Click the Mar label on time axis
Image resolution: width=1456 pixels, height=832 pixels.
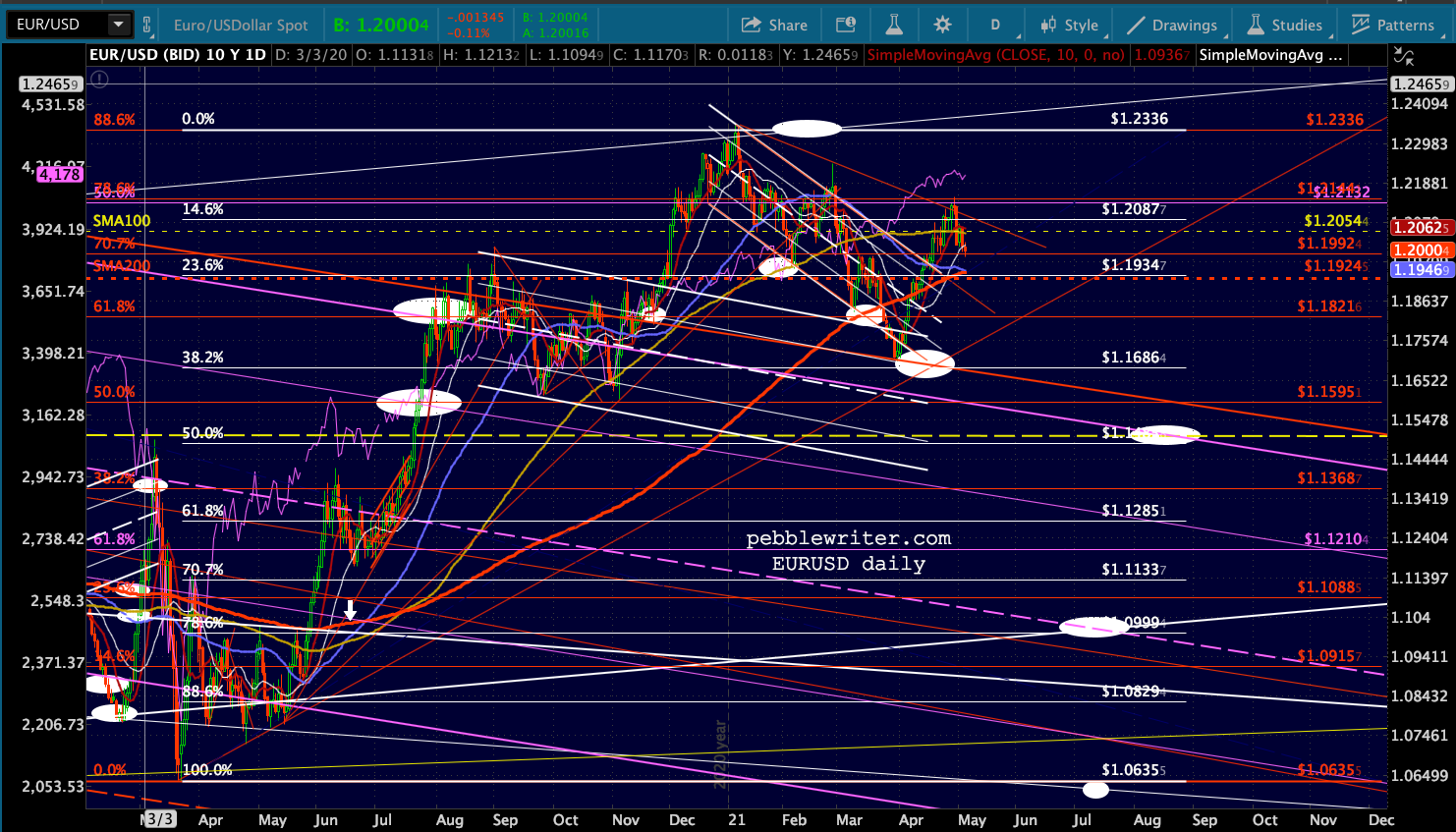click(x=850, y=820)
